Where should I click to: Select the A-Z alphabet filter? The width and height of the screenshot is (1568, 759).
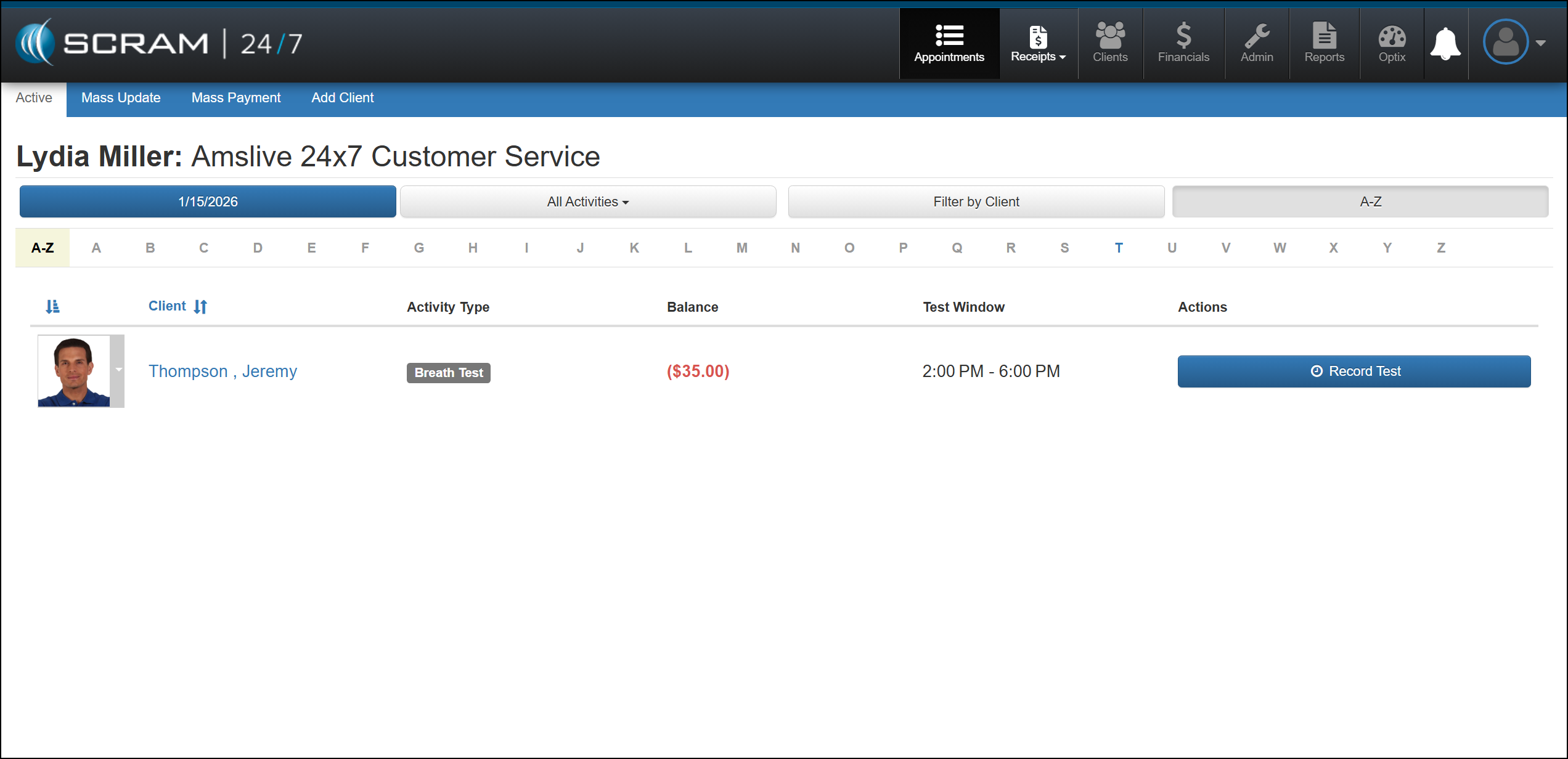(x=43, y=248)
